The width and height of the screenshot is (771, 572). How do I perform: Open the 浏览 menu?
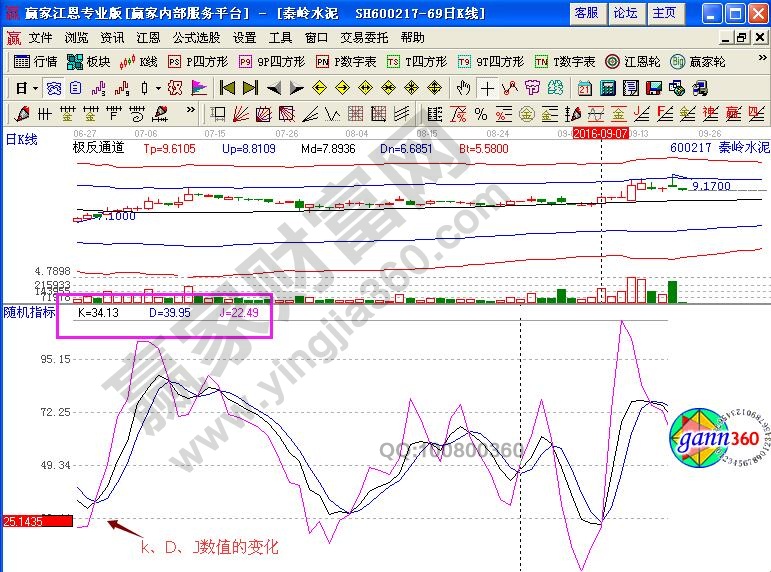point(76,38)
